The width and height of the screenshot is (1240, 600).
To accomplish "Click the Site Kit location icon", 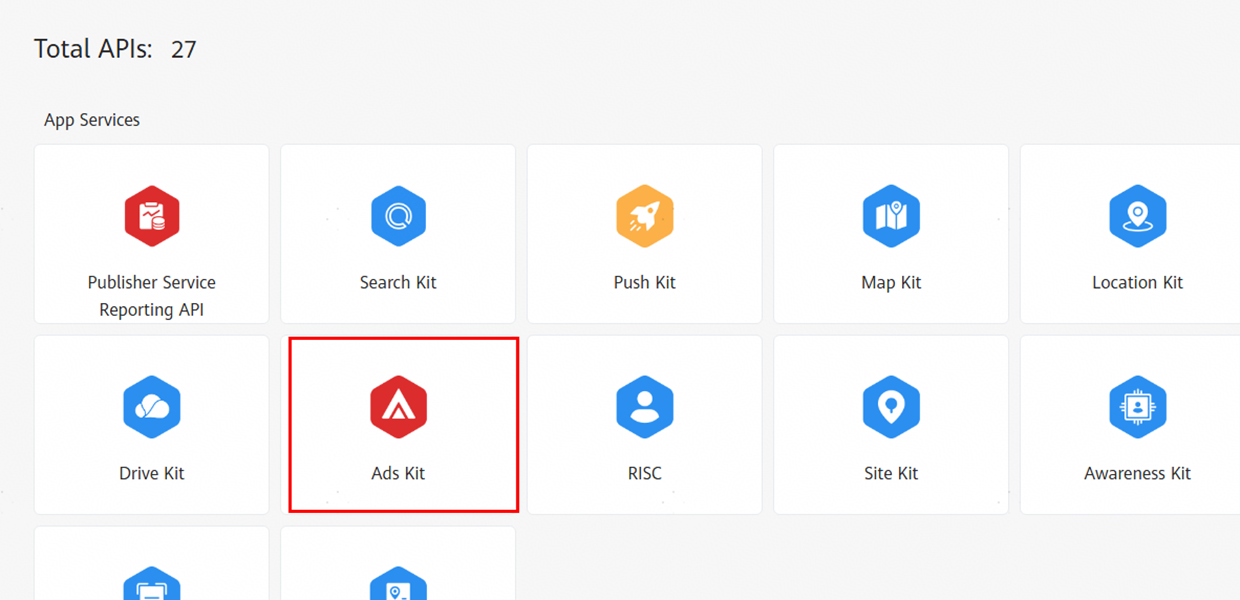I will pyautogui.click(x=891, y=407).
